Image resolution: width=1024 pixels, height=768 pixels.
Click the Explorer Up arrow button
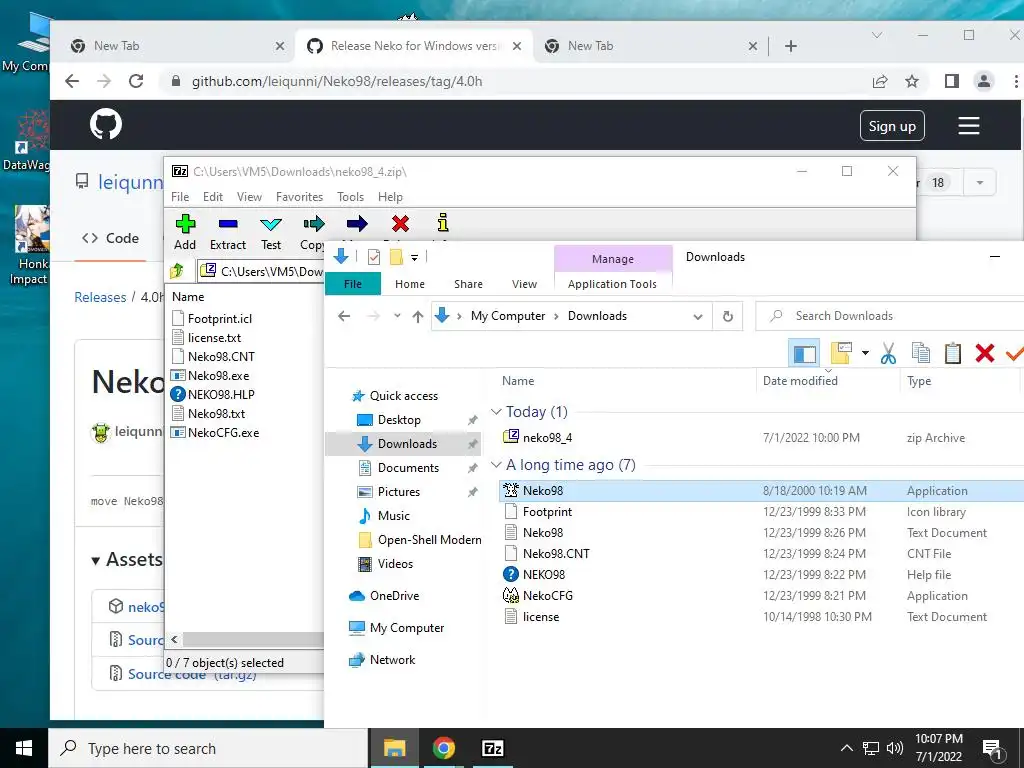pos(418,316)
